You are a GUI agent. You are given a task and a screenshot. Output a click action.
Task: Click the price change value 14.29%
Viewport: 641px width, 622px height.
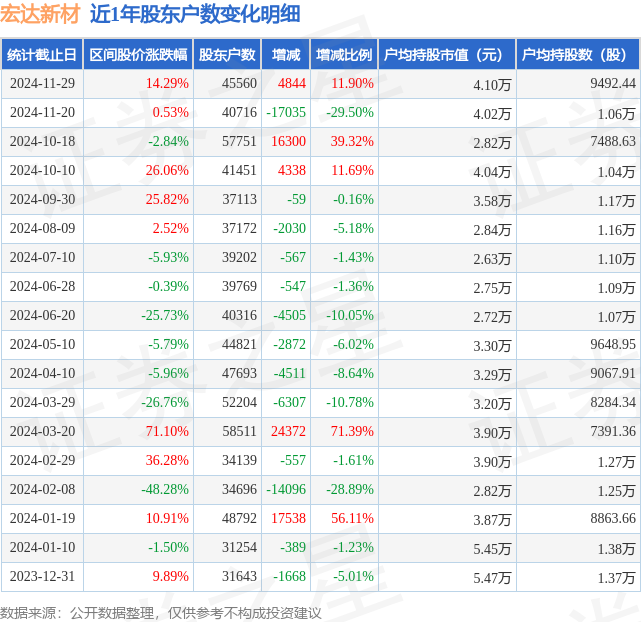click(167, 83)
